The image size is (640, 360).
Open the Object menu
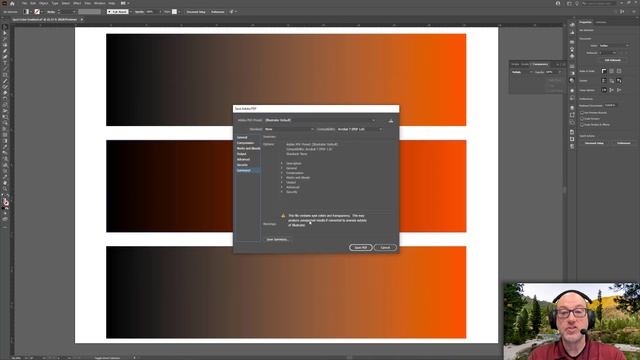coord(44,3)
